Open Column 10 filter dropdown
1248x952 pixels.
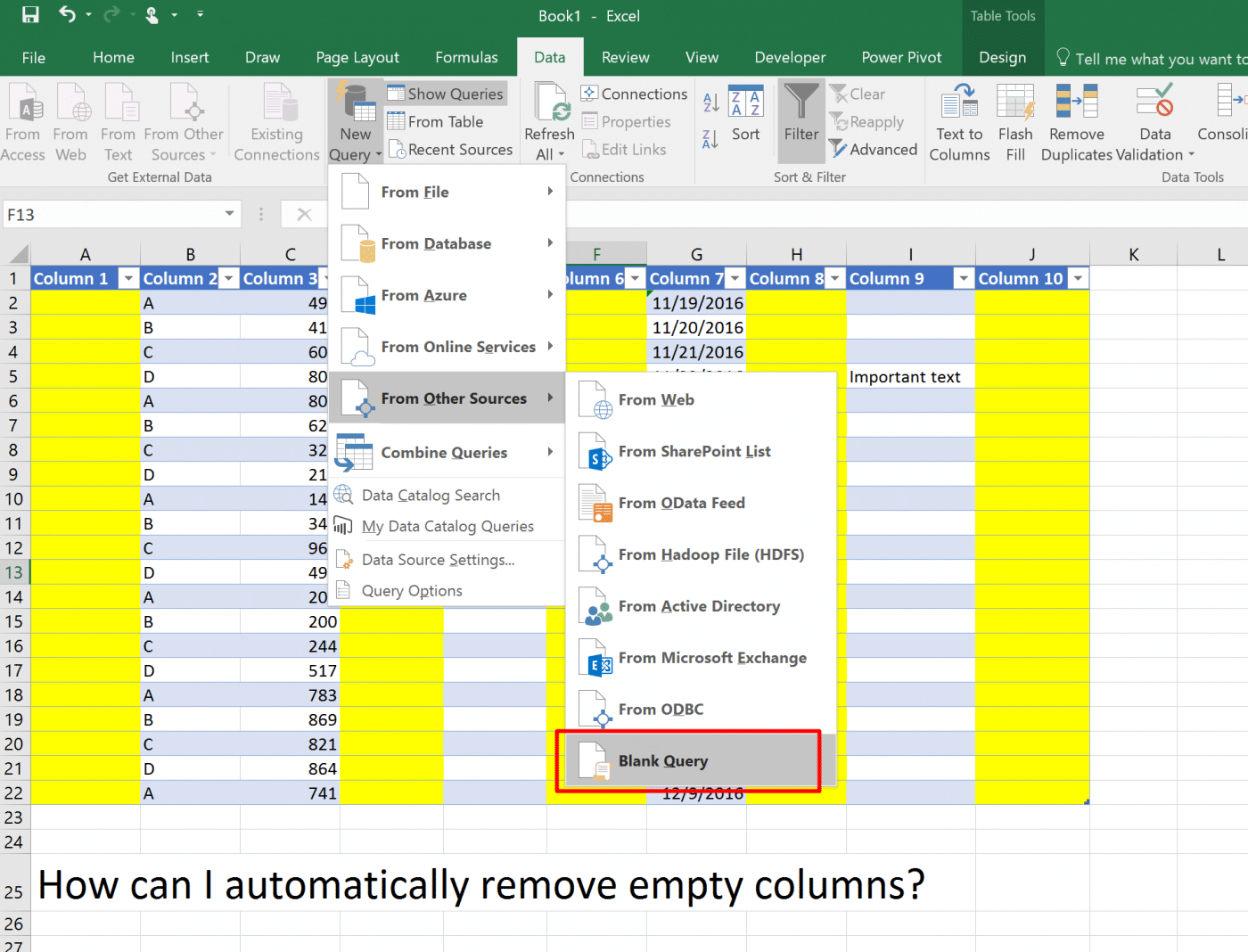point(1079,279)
